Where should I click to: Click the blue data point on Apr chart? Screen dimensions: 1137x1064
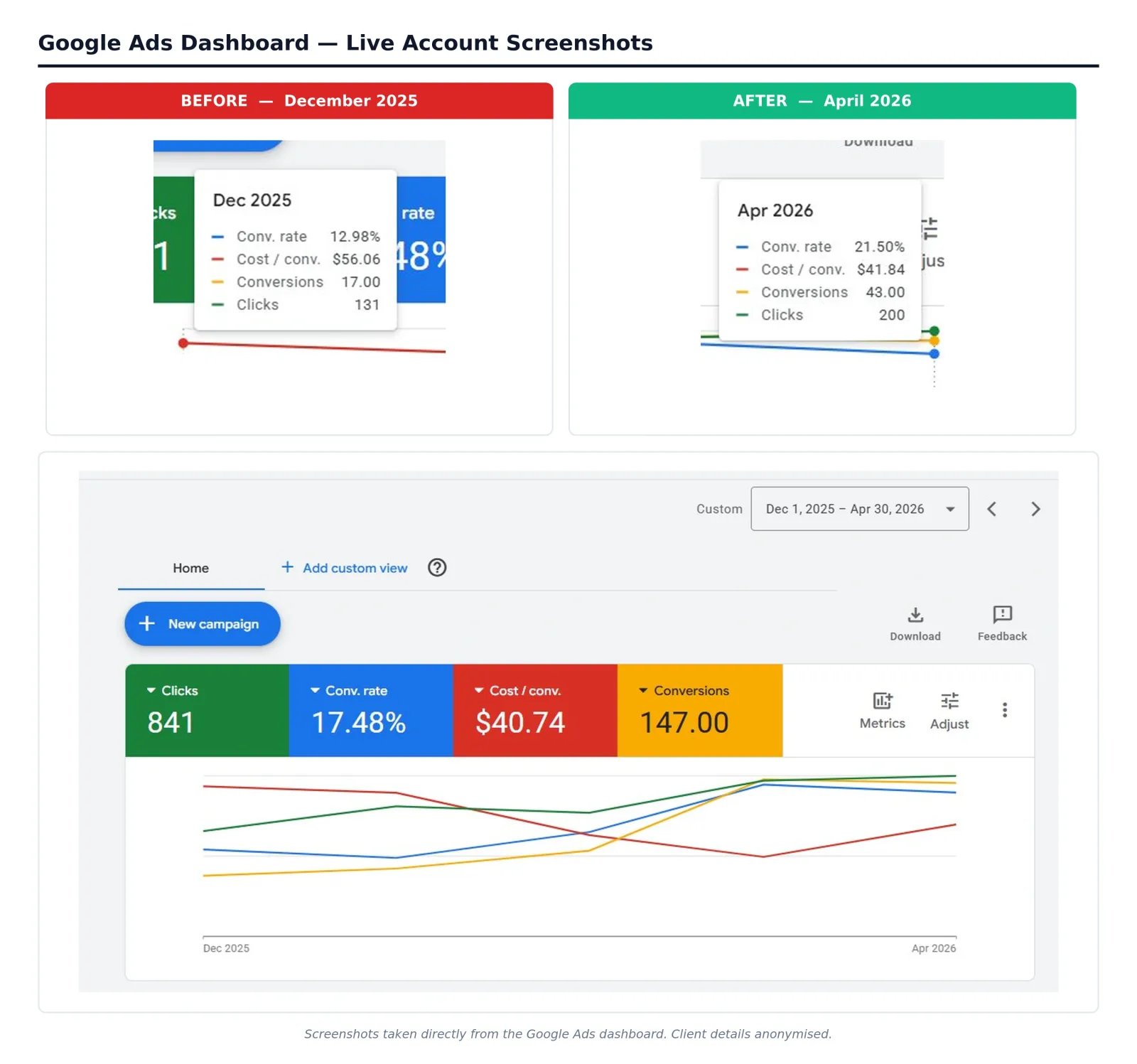pos(934,353)
